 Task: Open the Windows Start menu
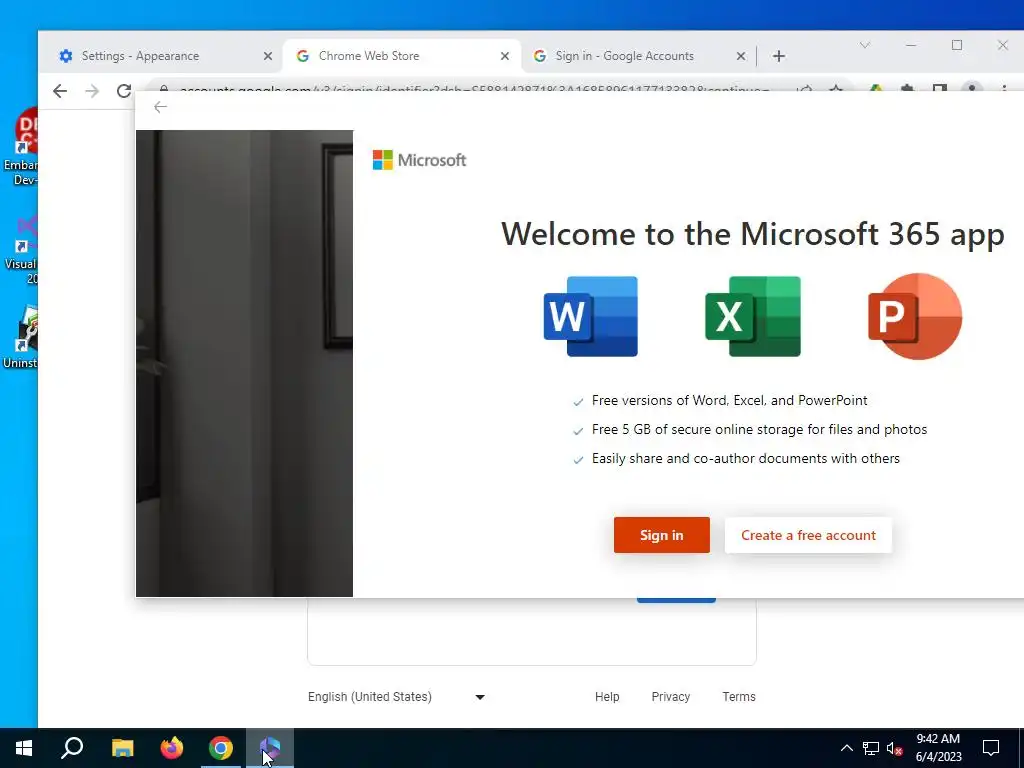24,748
